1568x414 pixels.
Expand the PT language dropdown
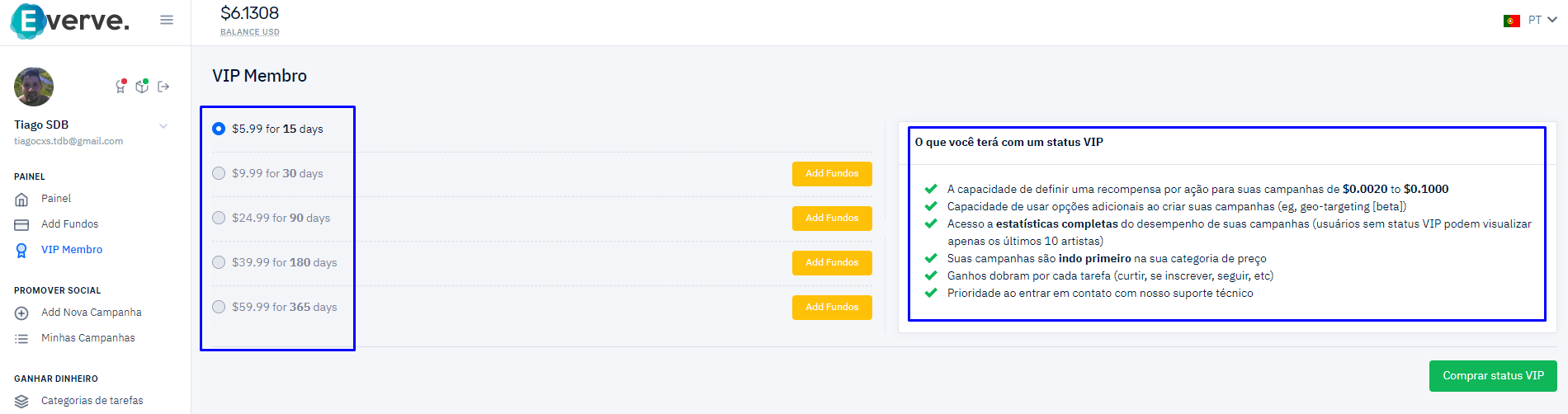(1542, 20)
